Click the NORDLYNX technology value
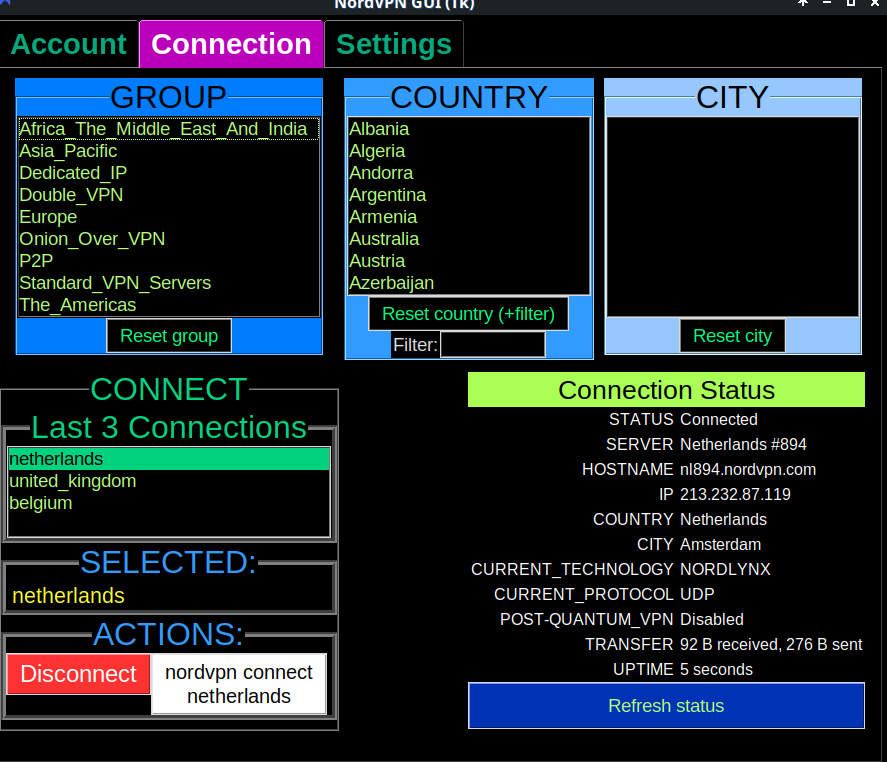The width and height of the screenshot is (887, 762). 725,569
